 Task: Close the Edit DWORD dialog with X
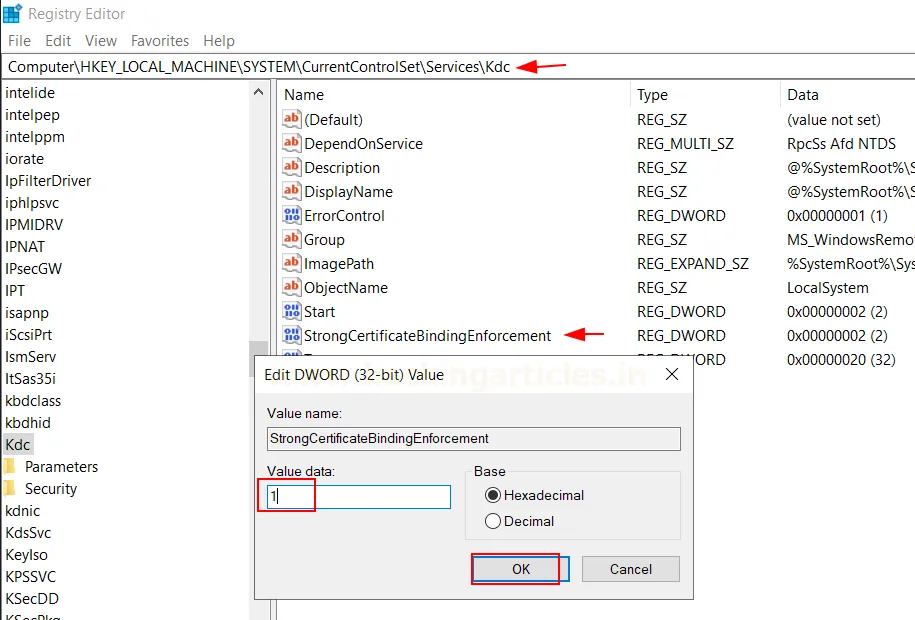point(671,375)
